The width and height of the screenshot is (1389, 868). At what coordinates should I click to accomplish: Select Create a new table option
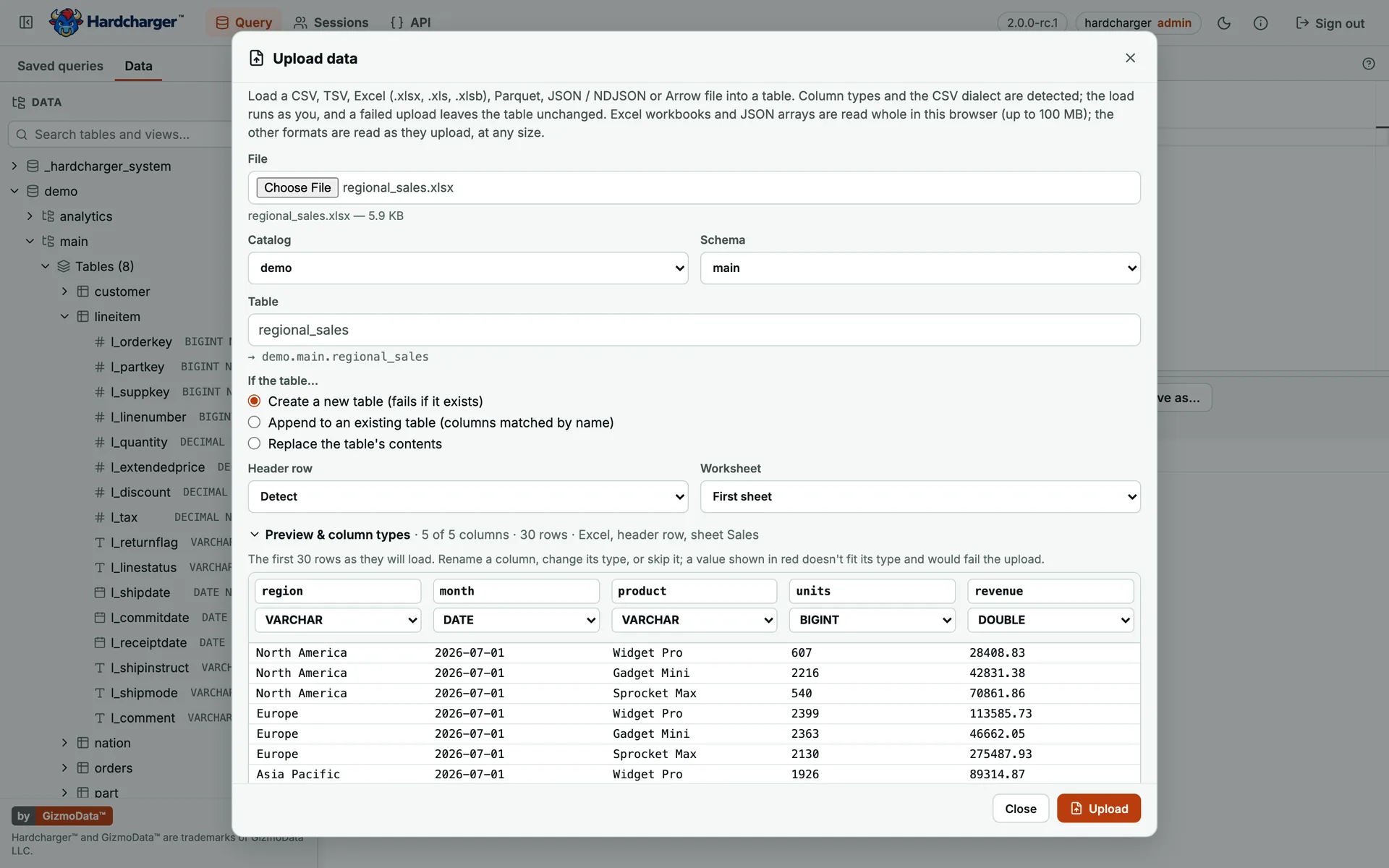pyautogui.click(x=254, y=401)
